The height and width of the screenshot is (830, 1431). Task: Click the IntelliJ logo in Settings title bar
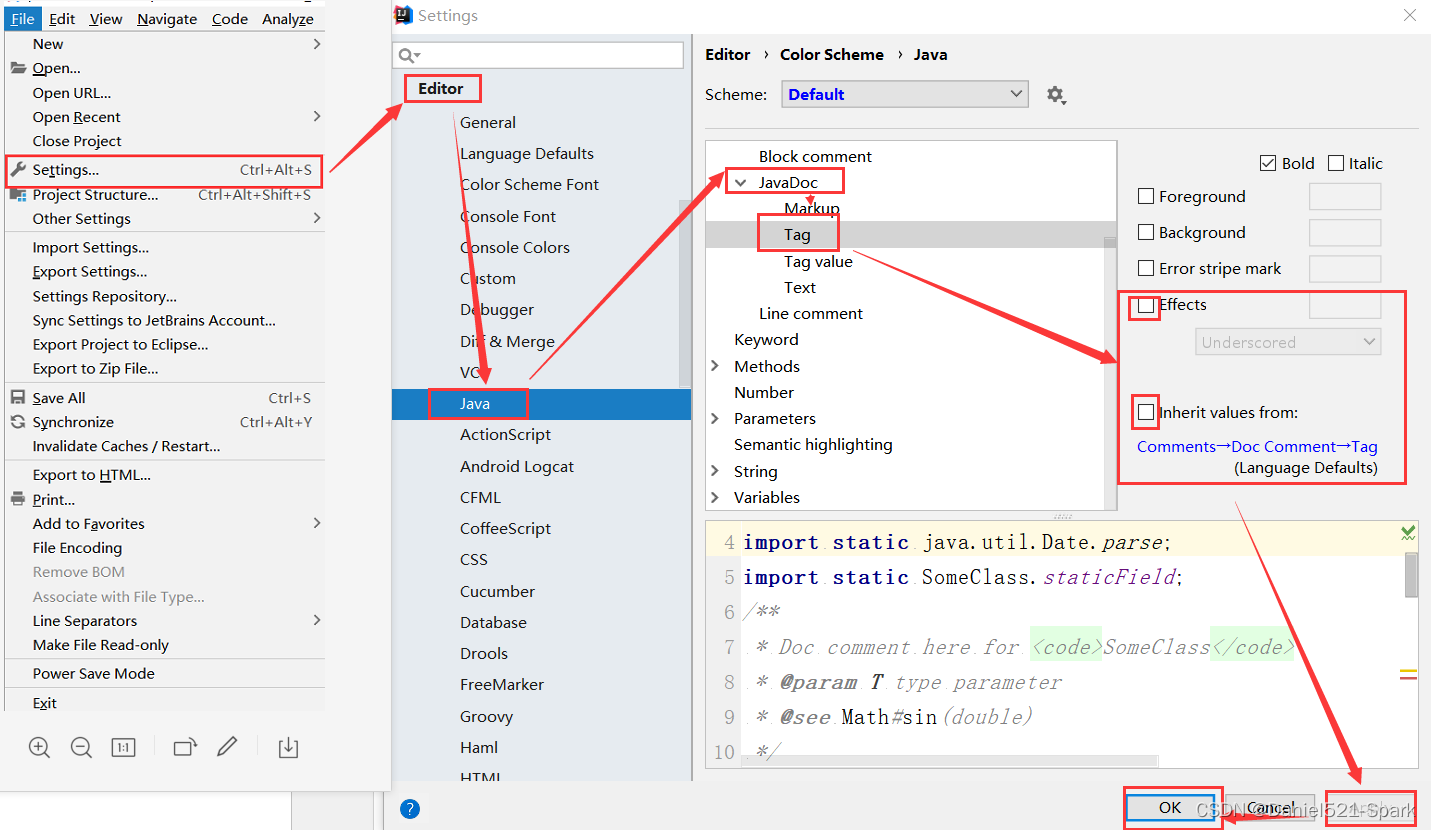pos(403,15)
